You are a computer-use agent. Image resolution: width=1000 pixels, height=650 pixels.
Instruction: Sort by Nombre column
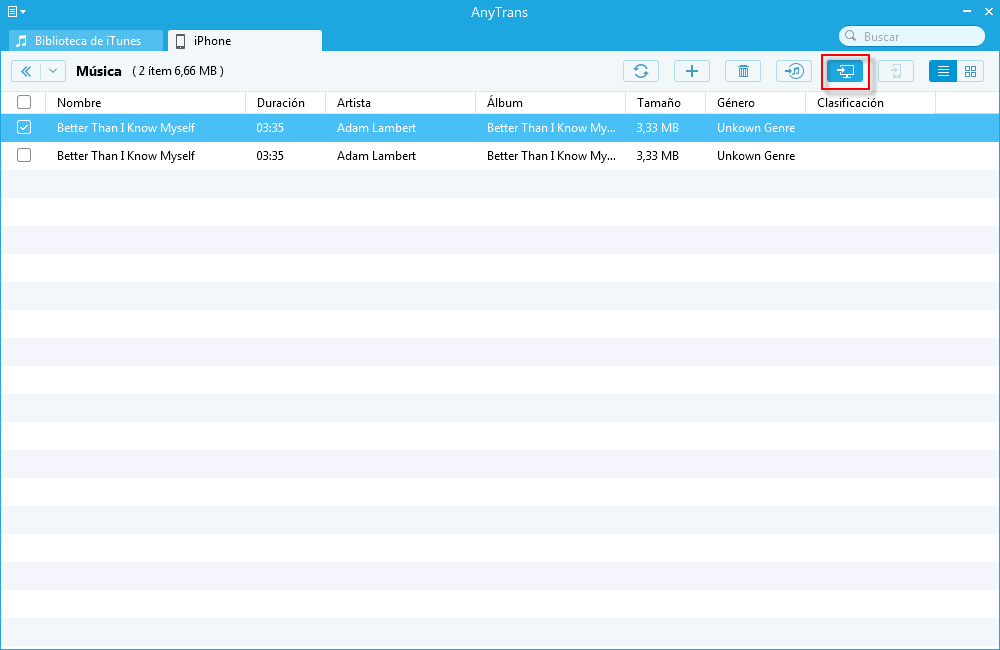coord(145,103)
